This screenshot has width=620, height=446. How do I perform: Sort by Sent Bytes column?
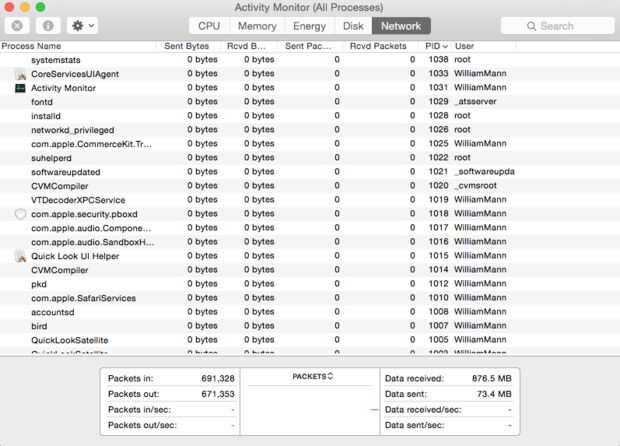point(187,46)
